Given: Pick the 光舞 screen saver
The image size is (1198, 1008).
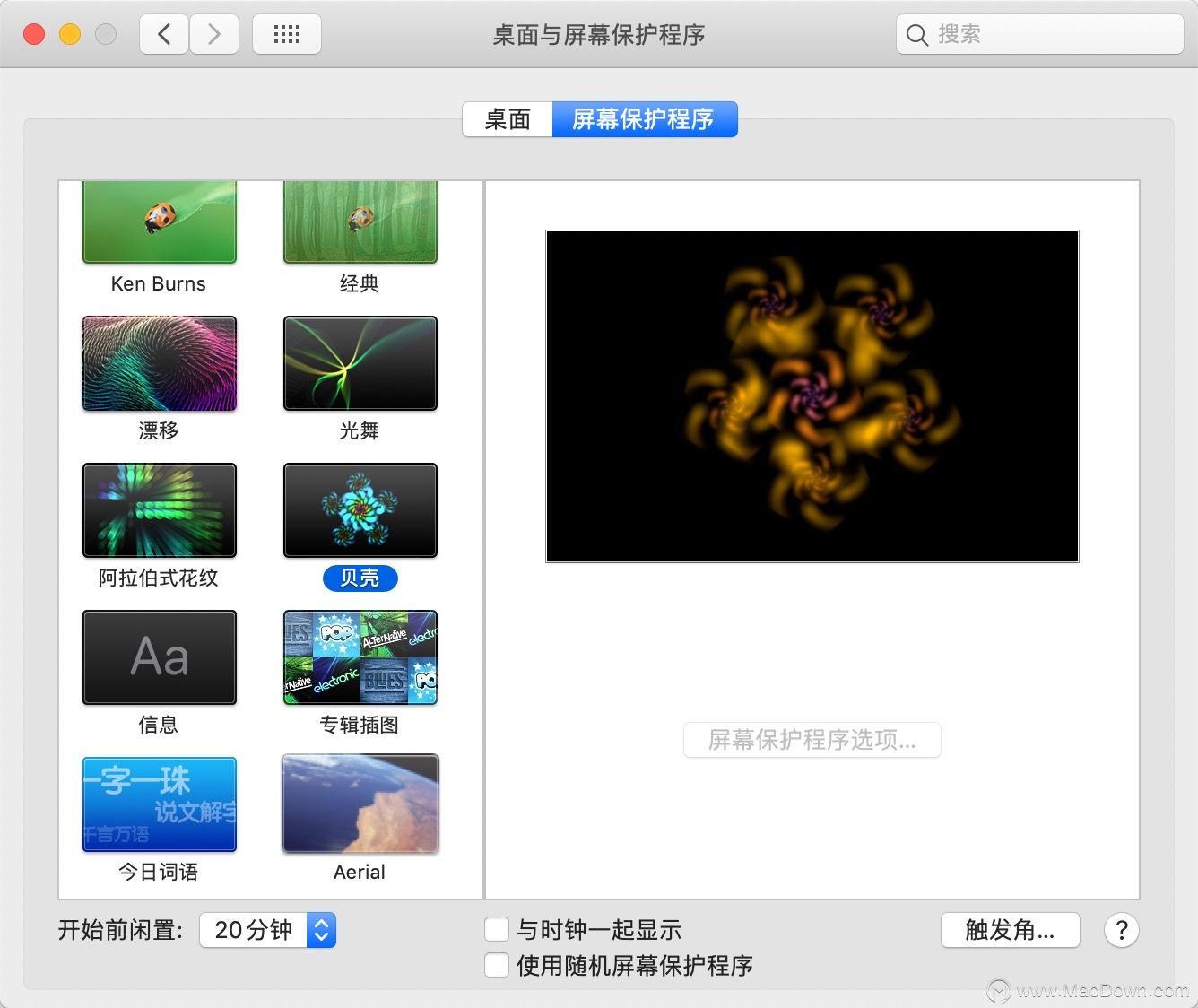Looking at the screenshot, I should click(359, 362).
